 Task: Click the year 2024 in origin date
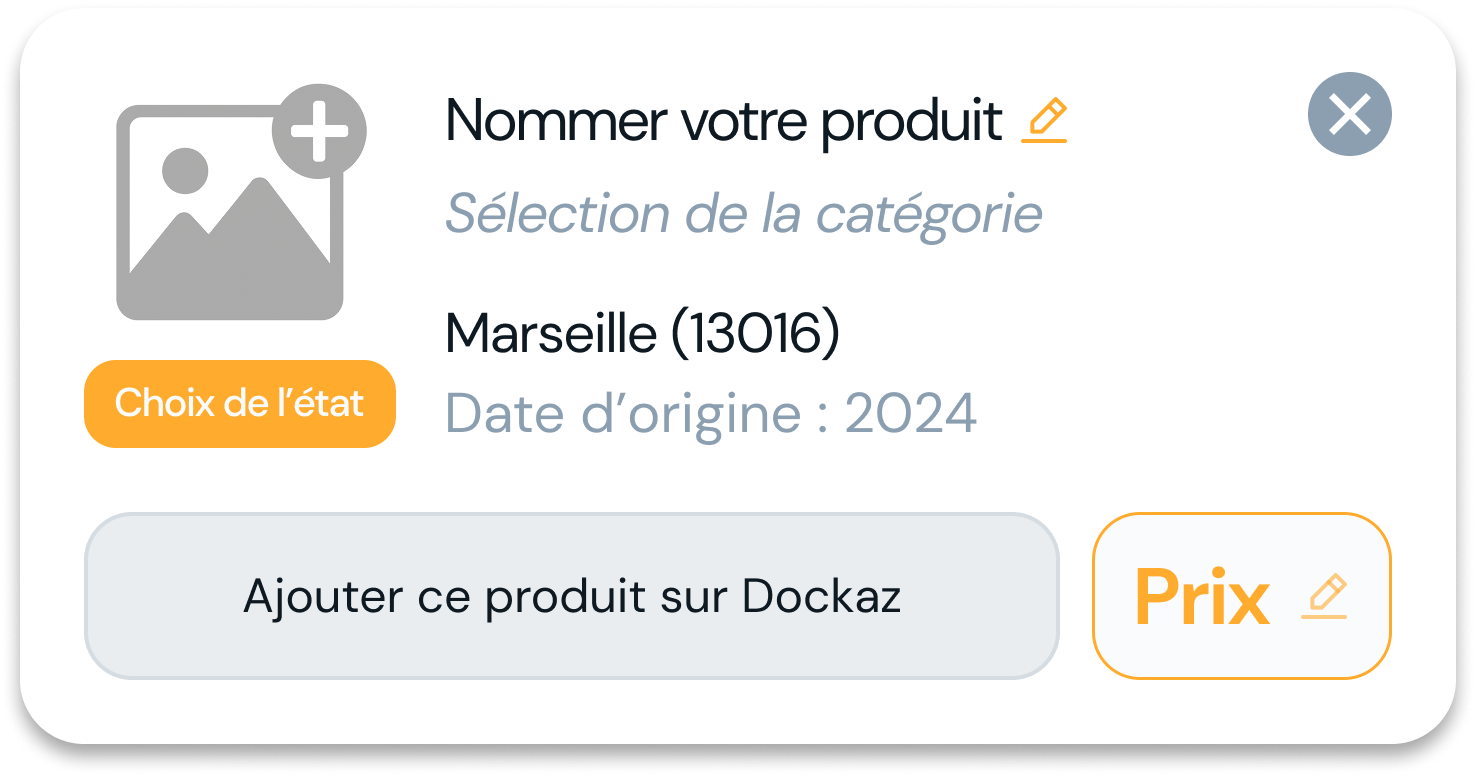point(911,413)
